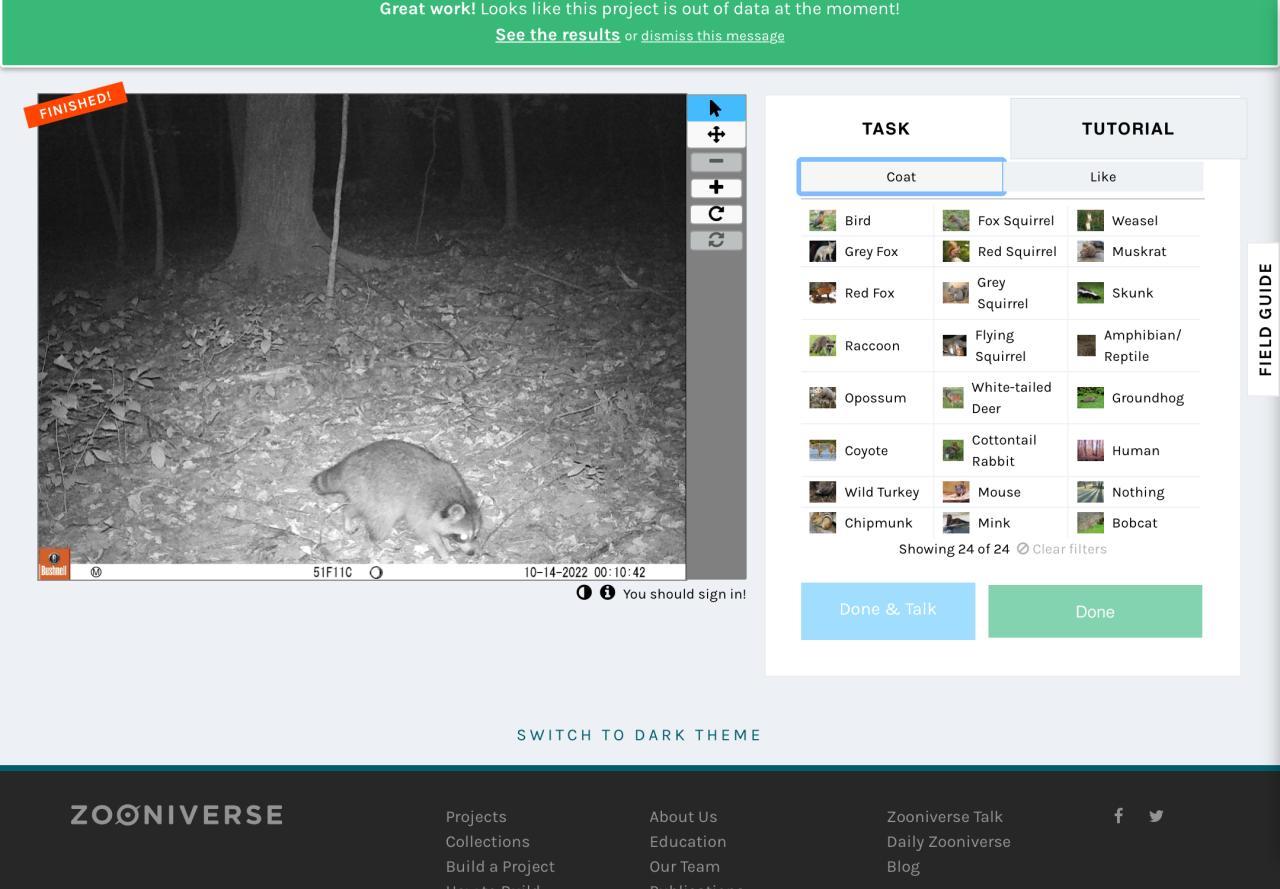Open Daily Zooniverse link

948,842
